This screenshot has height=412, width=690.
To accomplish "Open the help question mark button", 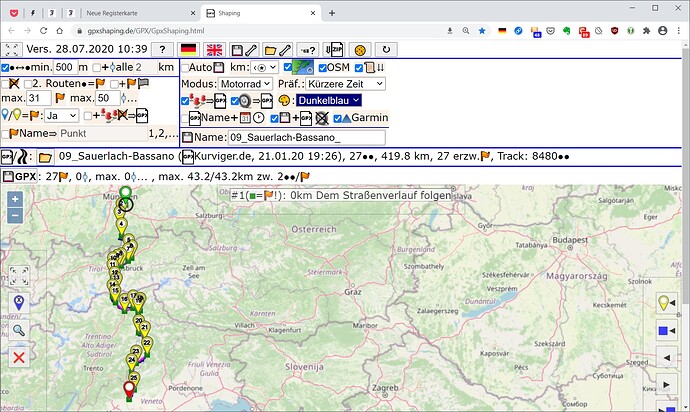I will pos(162,50).
